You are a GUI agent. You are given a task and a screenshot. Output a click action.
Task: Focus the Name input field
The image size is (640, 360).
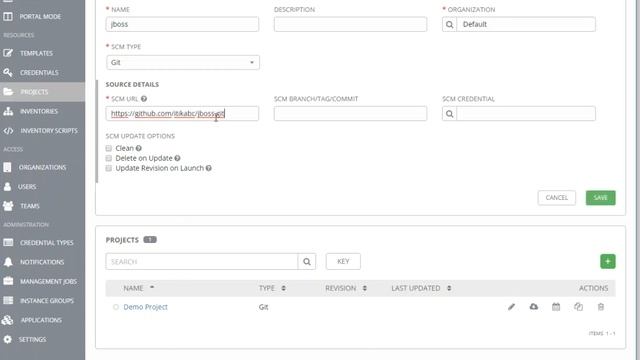point(182,24)
